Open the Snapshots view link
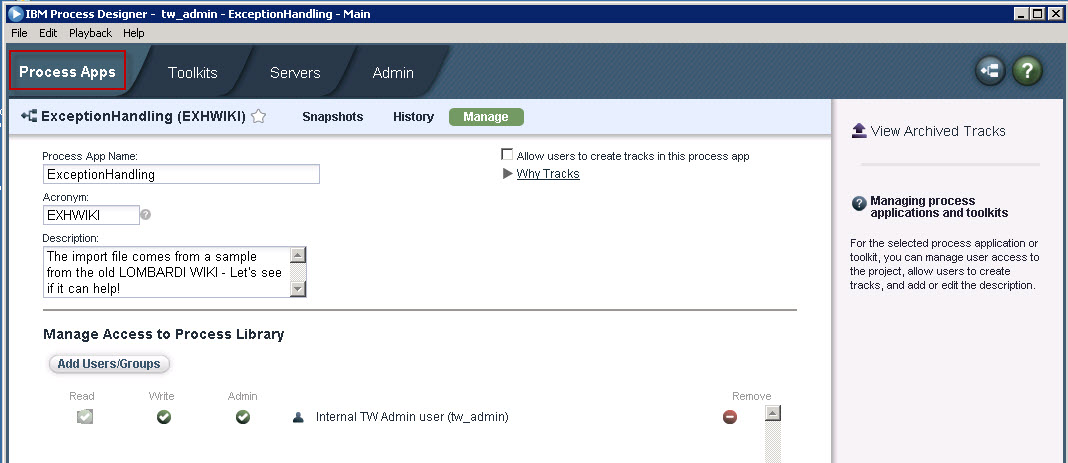1068x463 pixels. 332,117
